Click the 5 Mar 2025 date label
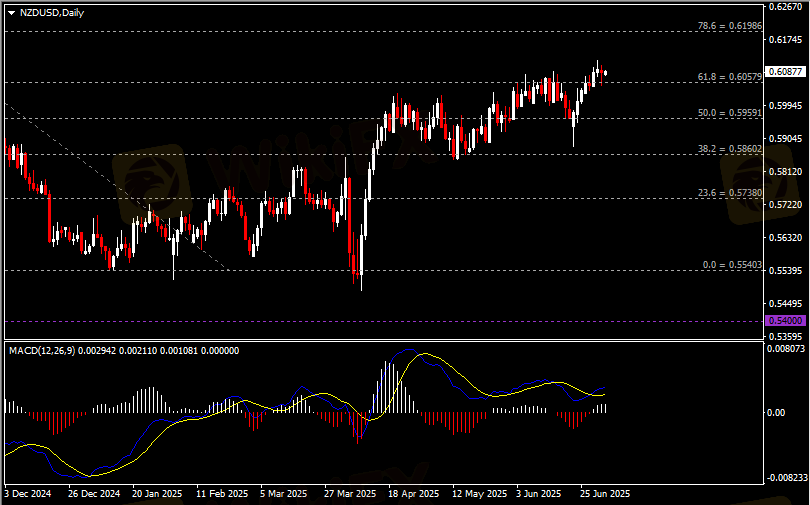This screenshot has height=505, width=810. 284,494
